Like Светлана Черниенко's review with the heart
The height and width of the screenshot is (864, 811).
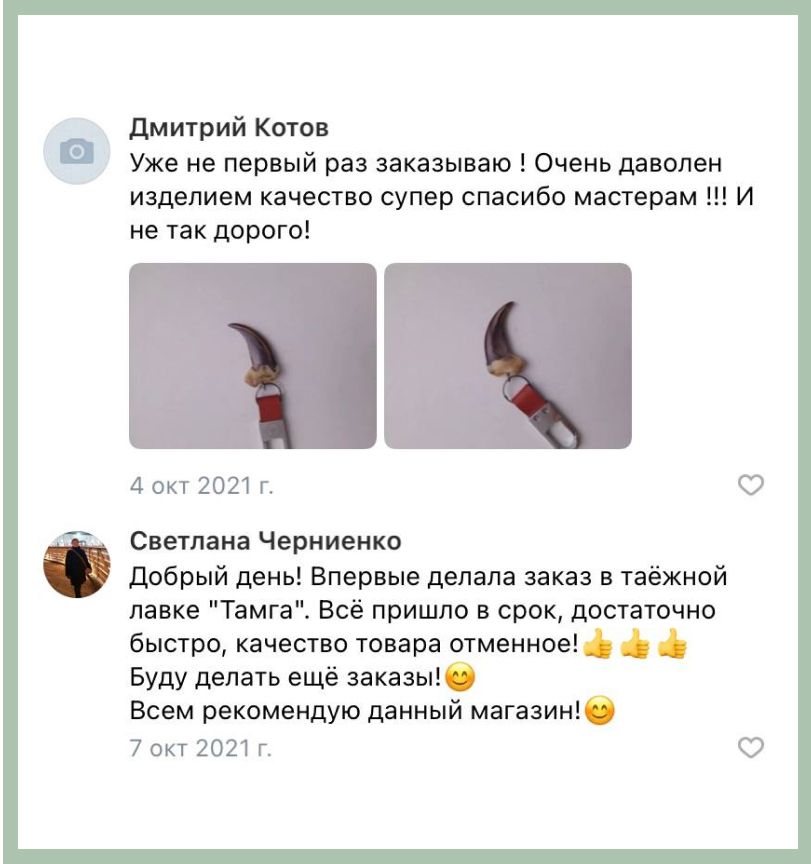point(750,747)
